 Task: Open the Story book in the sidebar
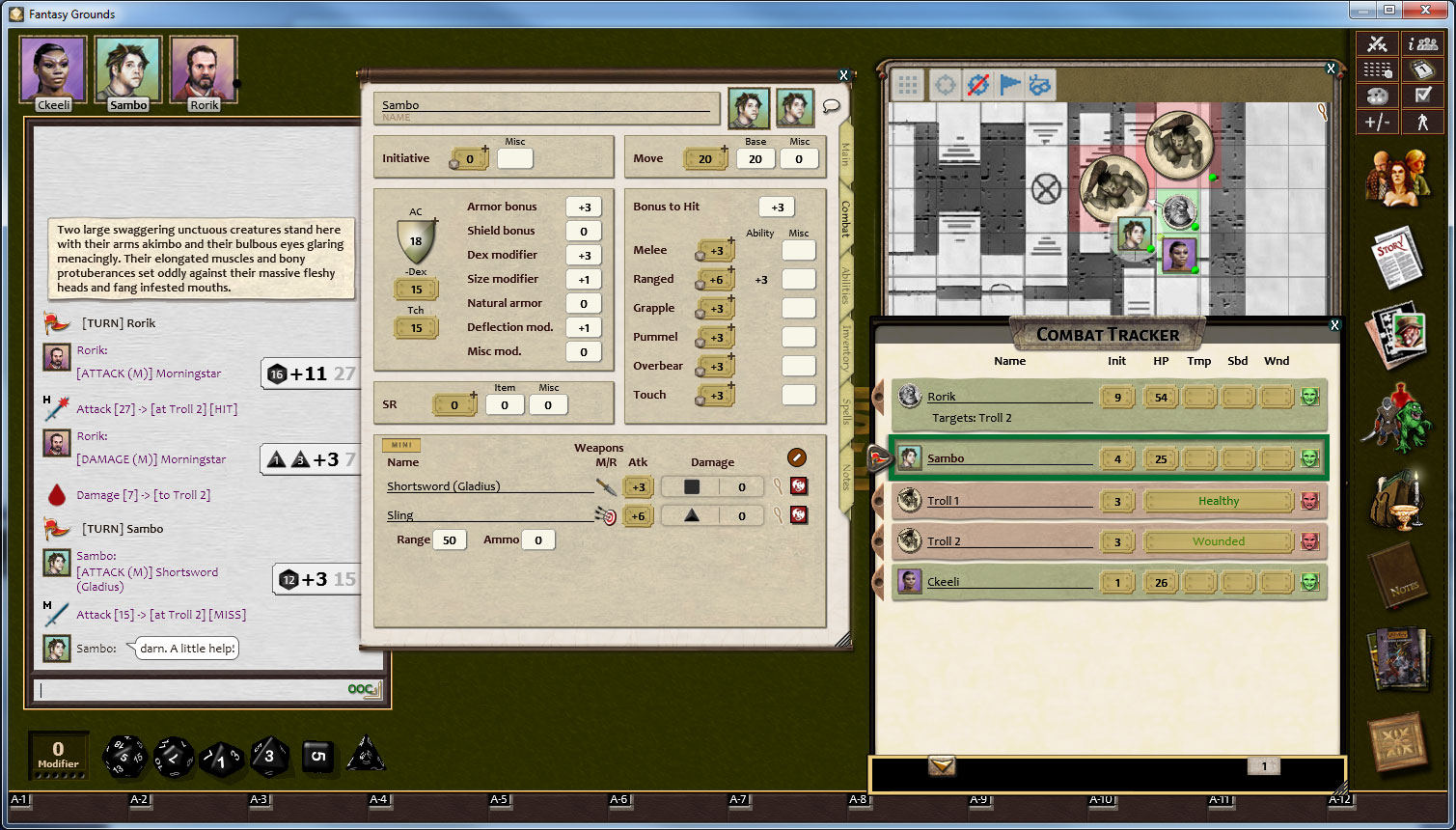(x=1395, y=257)
